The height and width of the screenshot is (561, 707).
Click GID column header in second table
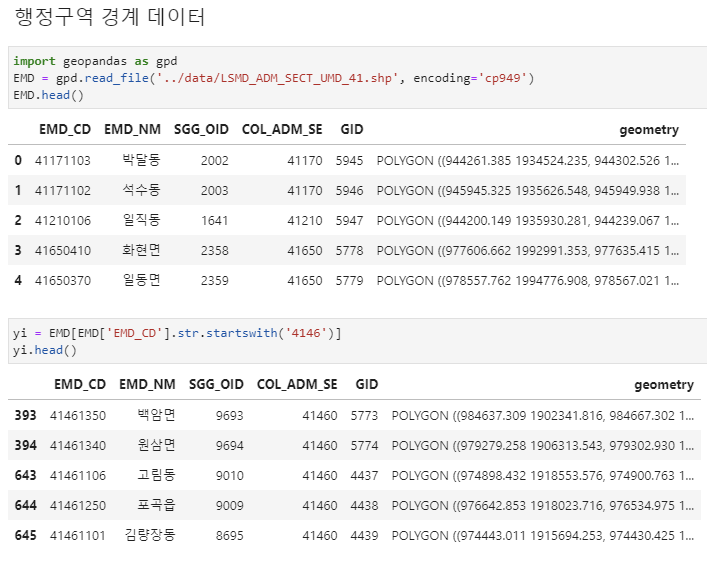click(x=367, y=384)
